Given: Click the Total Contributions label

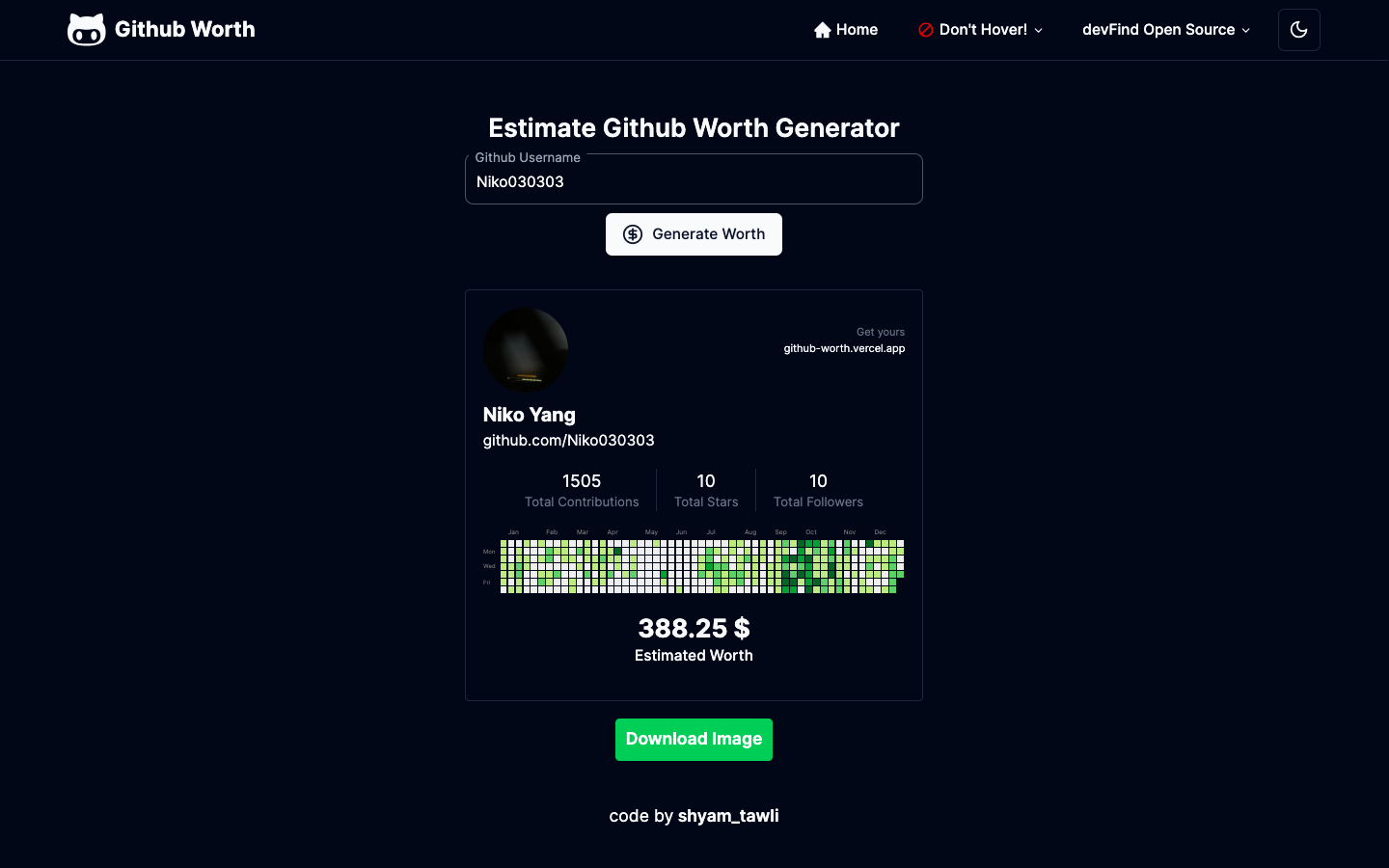Looking at the screenshot, I should tap(582, 502).
